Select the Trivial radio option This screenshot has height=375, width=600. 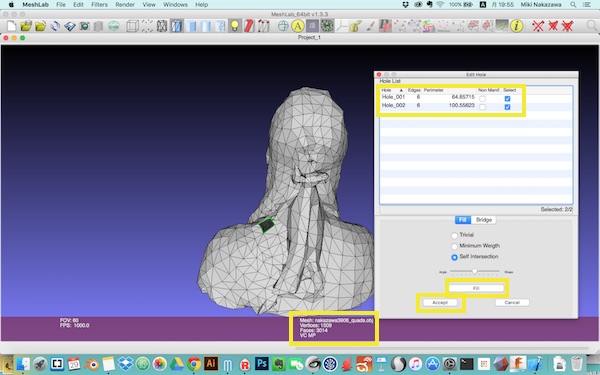point(454,235)
